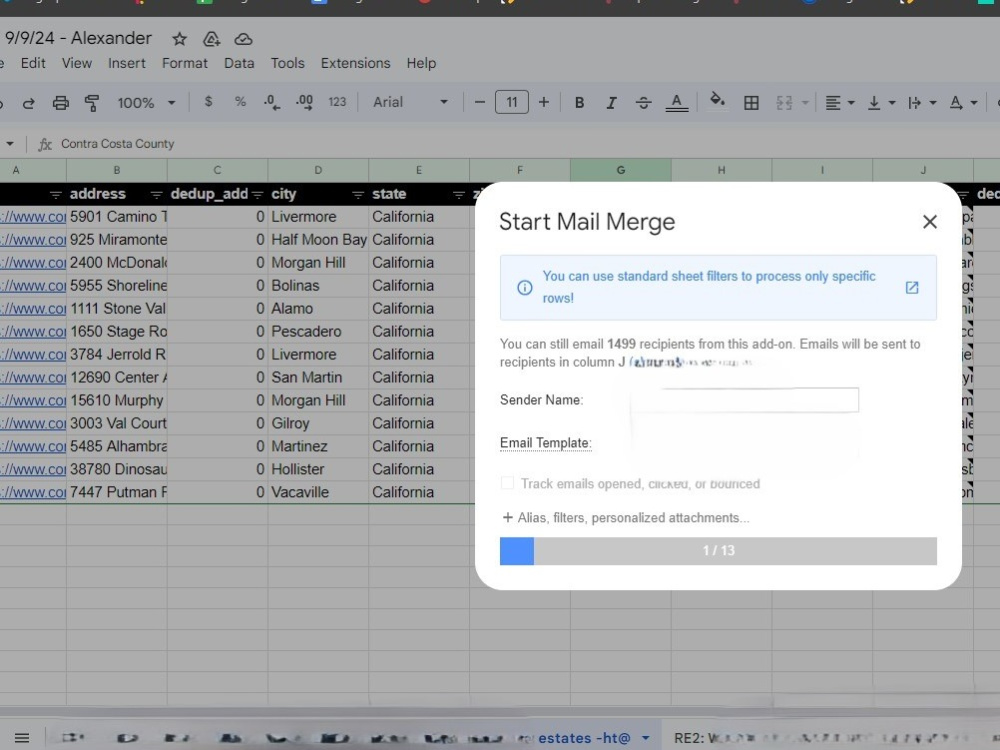Image resolution: width=1000 pixels, height=750 pixels.
Task: Open the Data menu
Action: coord(239,63)
